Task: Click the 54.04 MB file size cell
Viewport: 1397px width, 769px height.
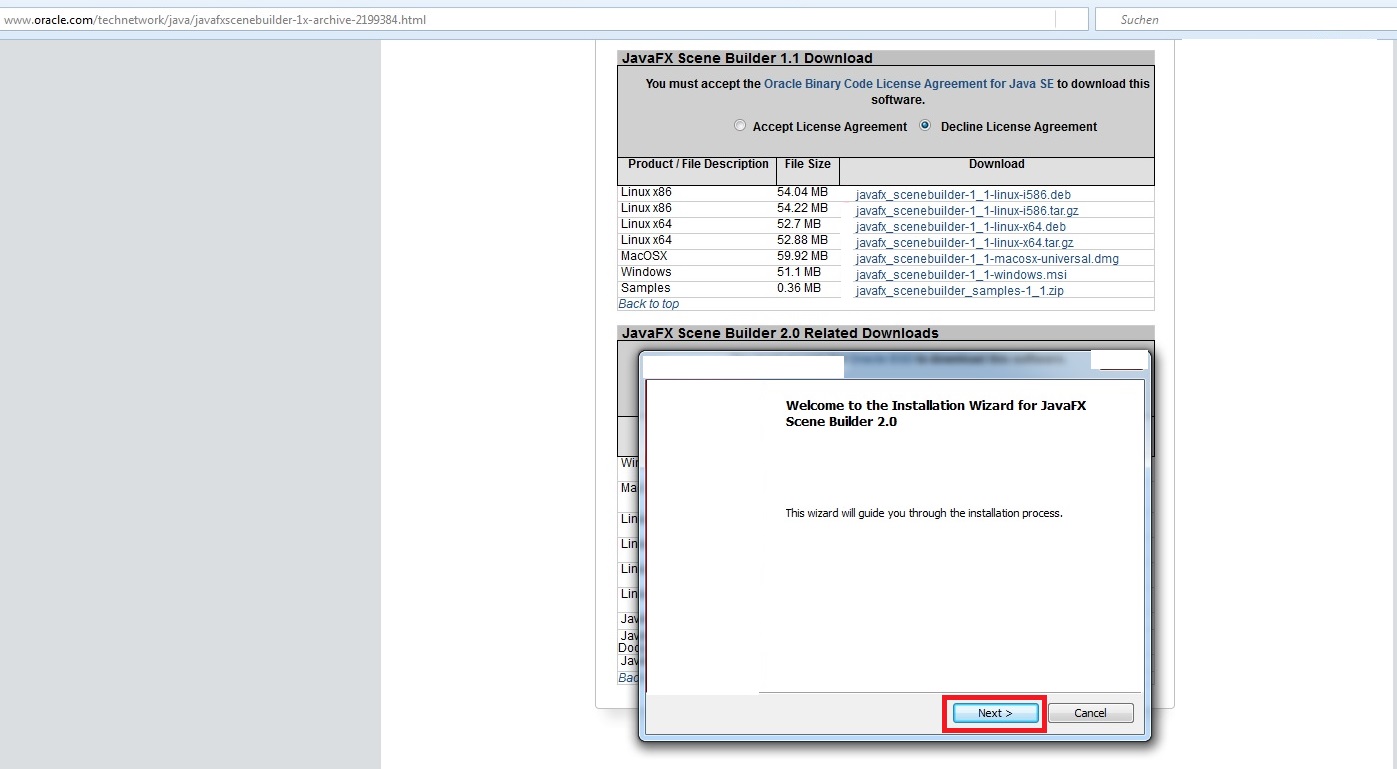Action: point(802,192)
